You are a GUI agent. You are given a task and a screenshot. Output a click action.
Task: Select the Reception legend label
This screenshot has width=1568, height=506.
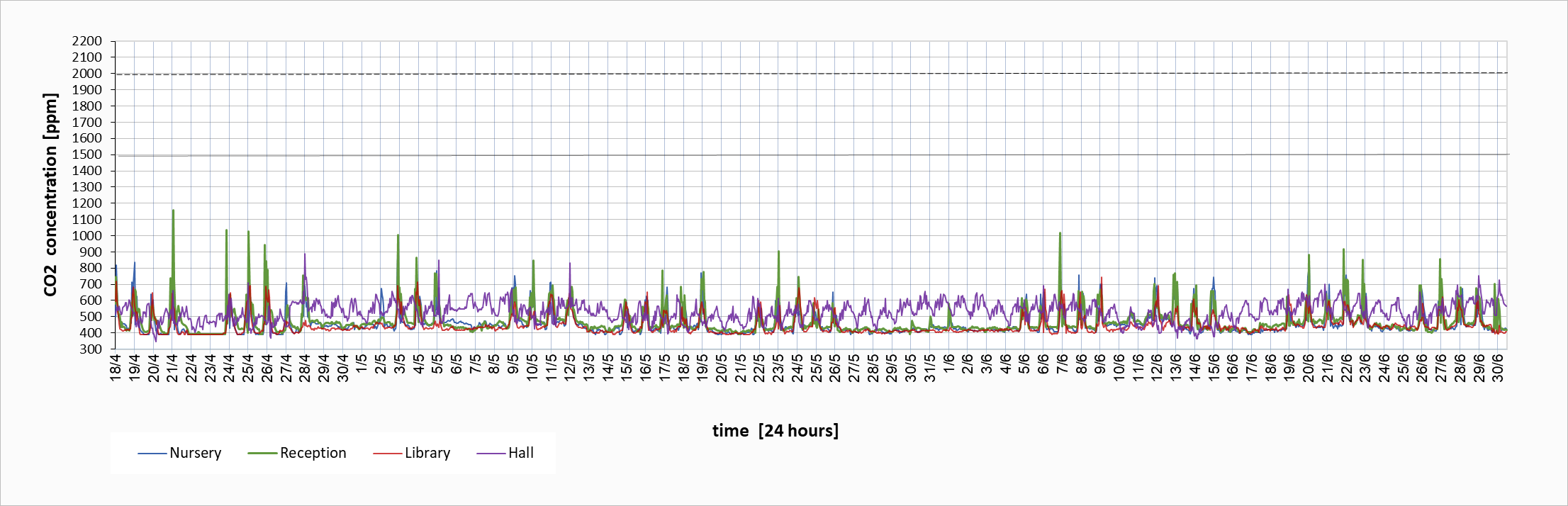click(313, 453)
